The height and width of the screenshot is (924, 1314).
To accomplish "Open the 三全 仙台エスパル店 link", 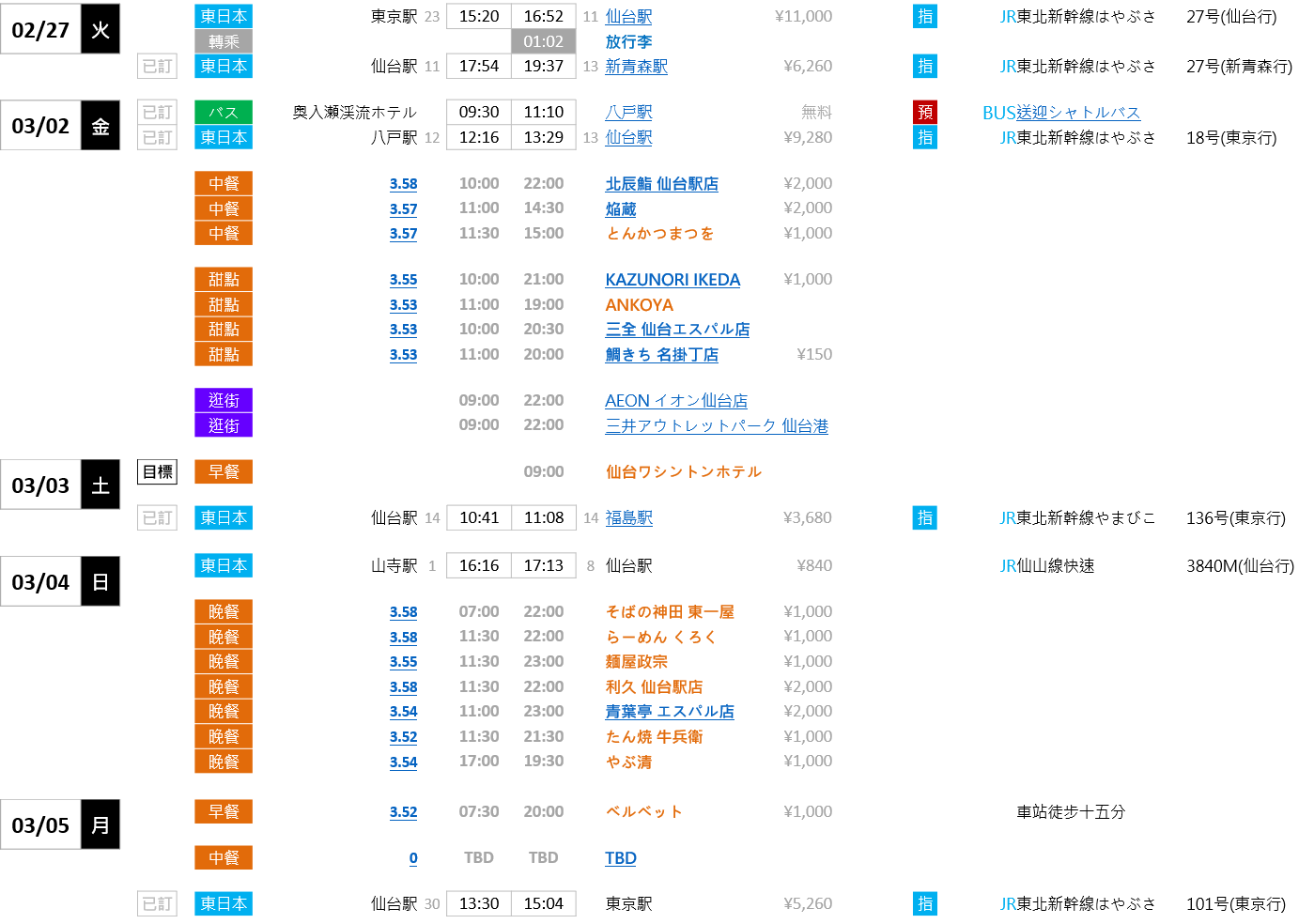I will [677, 329].
